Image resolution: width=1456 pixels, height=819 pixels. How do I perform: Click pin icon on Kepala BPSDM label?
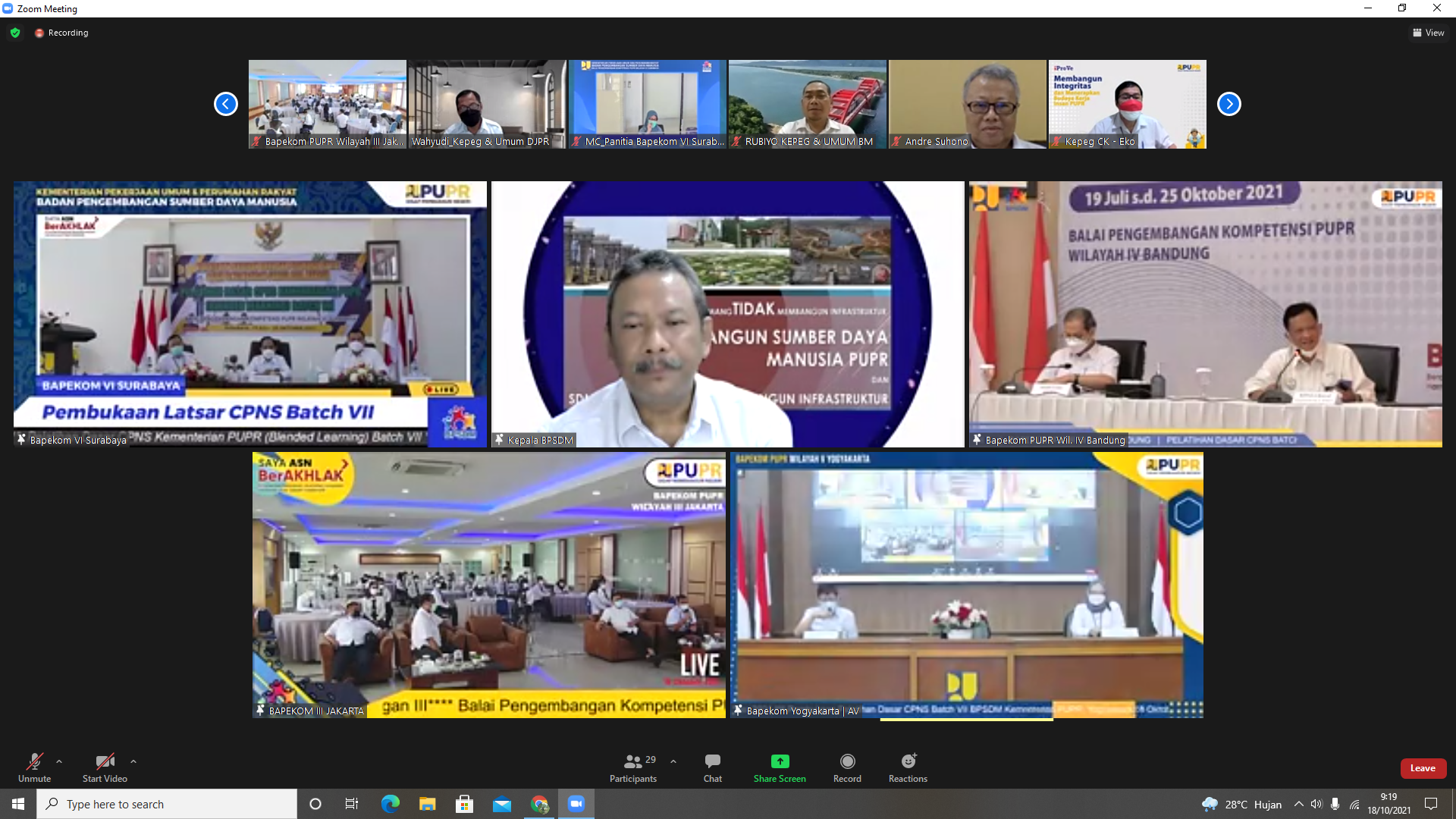[499, 439]
